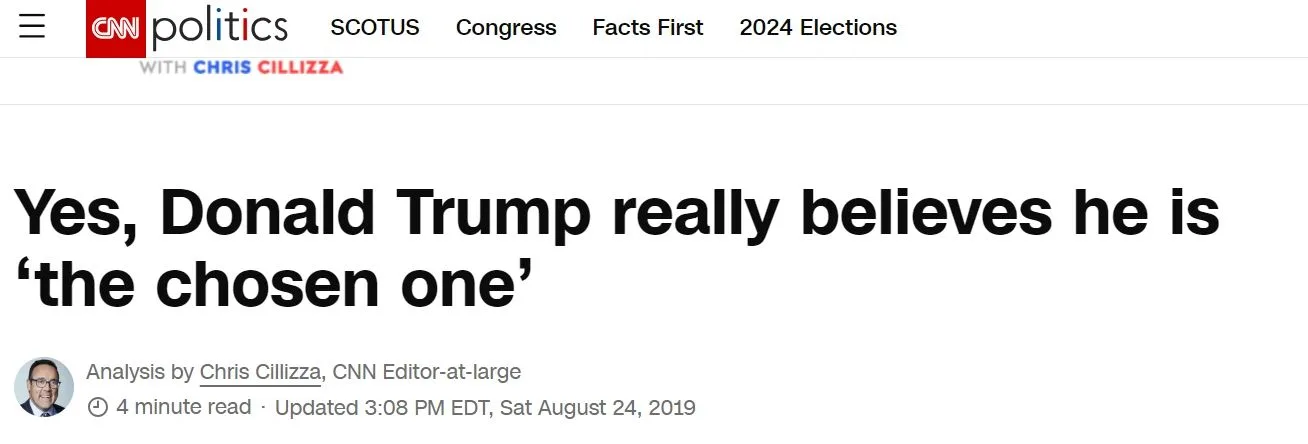Open the 2024 Elections section
This screenshot has width=1308, height=444.
click(x=818, y=28)
